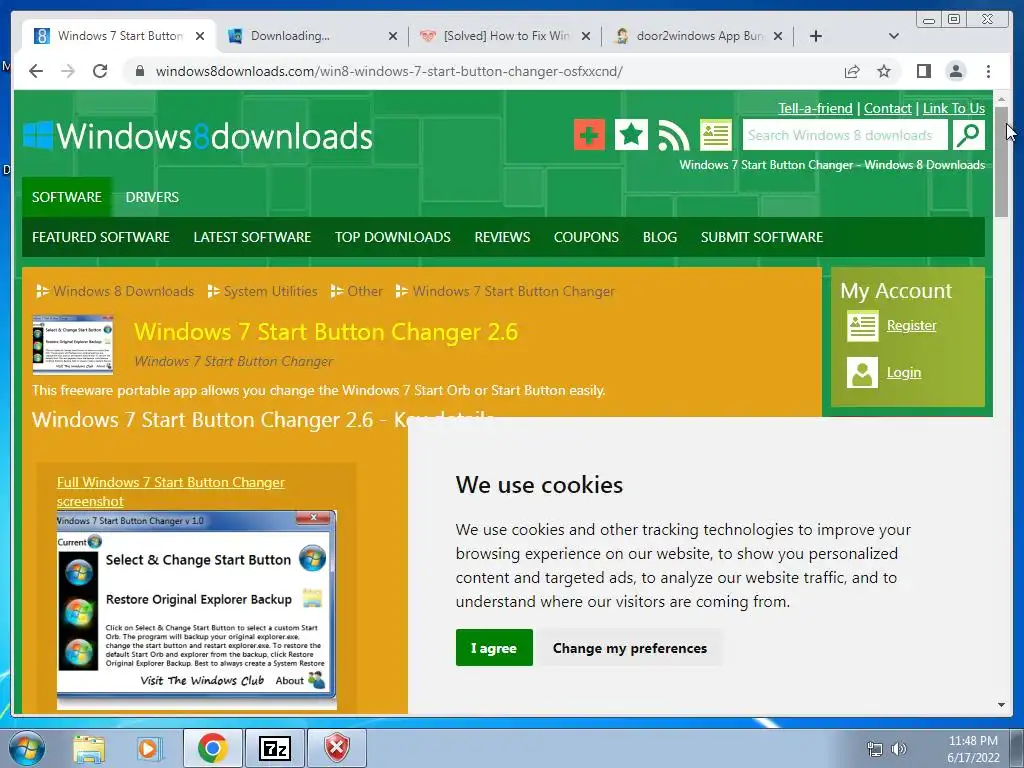1024x768 pixels.
Task: Click the small app thumbnail beside the title
Action: tap(73, 344)
